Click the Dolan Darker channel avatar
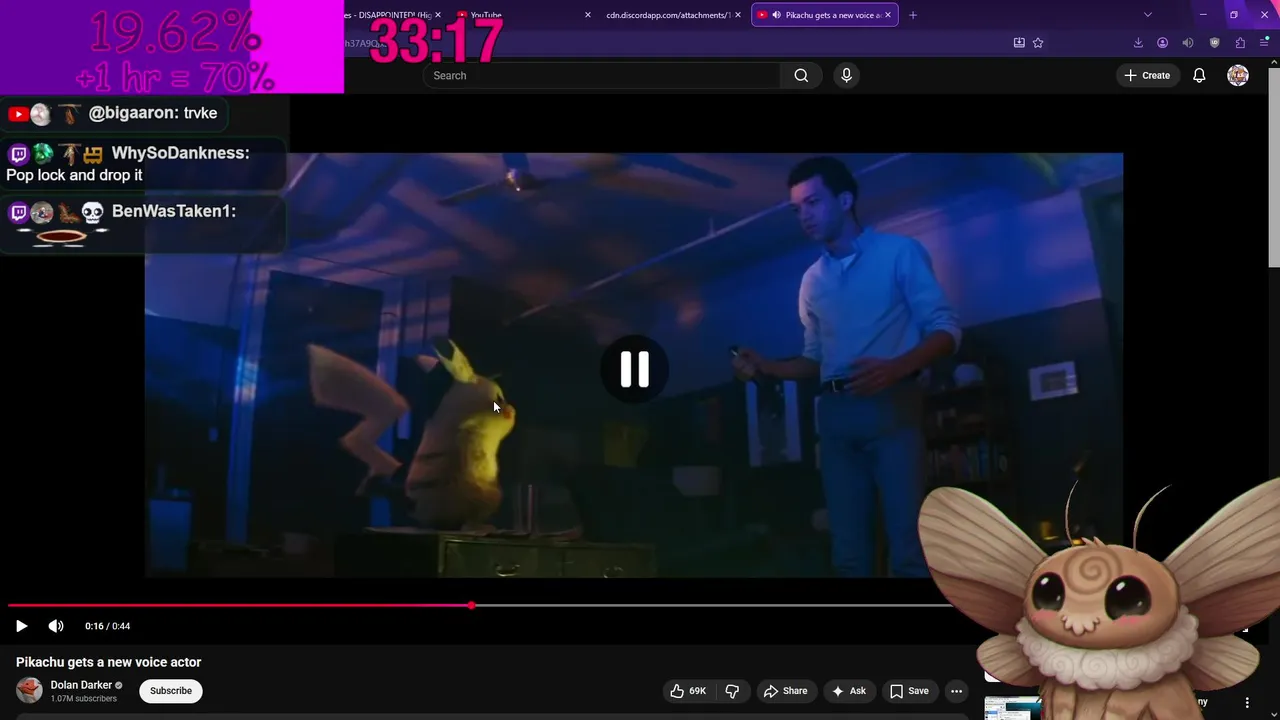Image resolution: width=1280 pixels, height=720 pixels. coord(30,690)
